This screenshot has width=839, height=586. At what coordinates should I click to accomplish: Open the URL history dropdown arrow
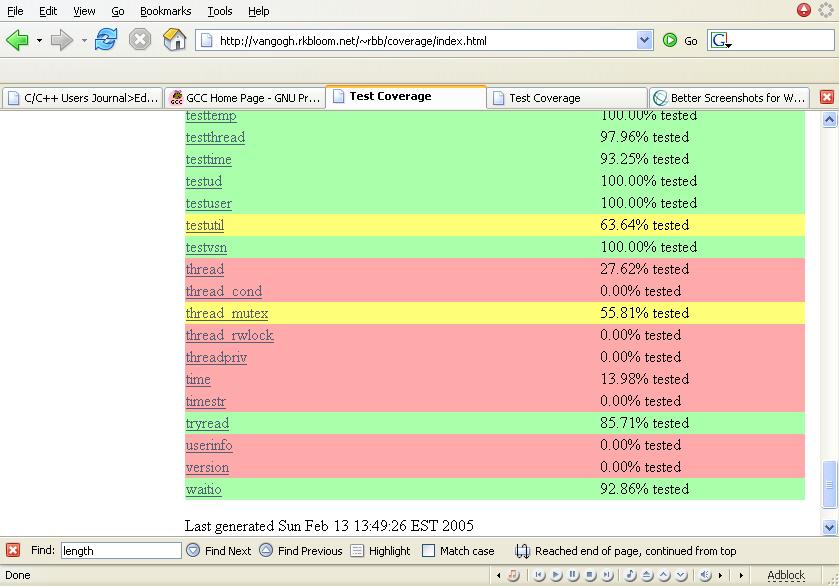(x=645, y=40)
